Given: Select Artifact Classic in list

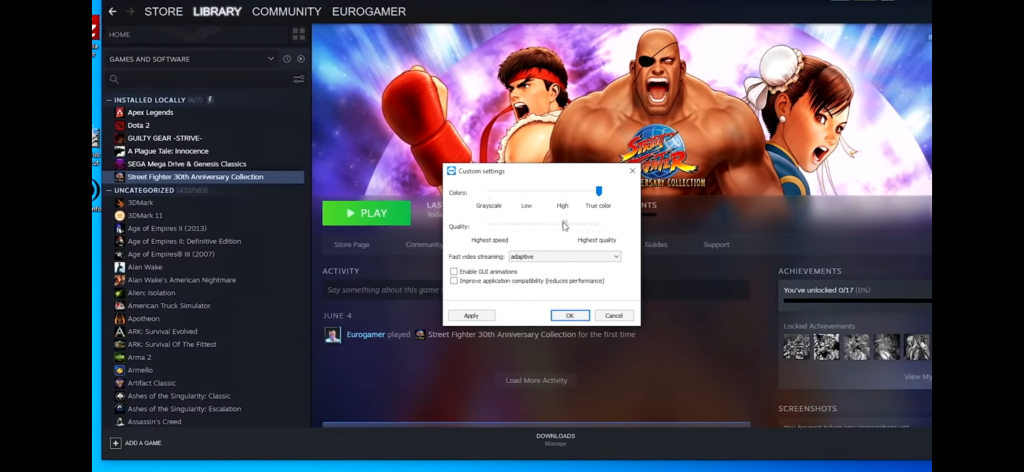Looking at the screenshot, I should point(152,383).
